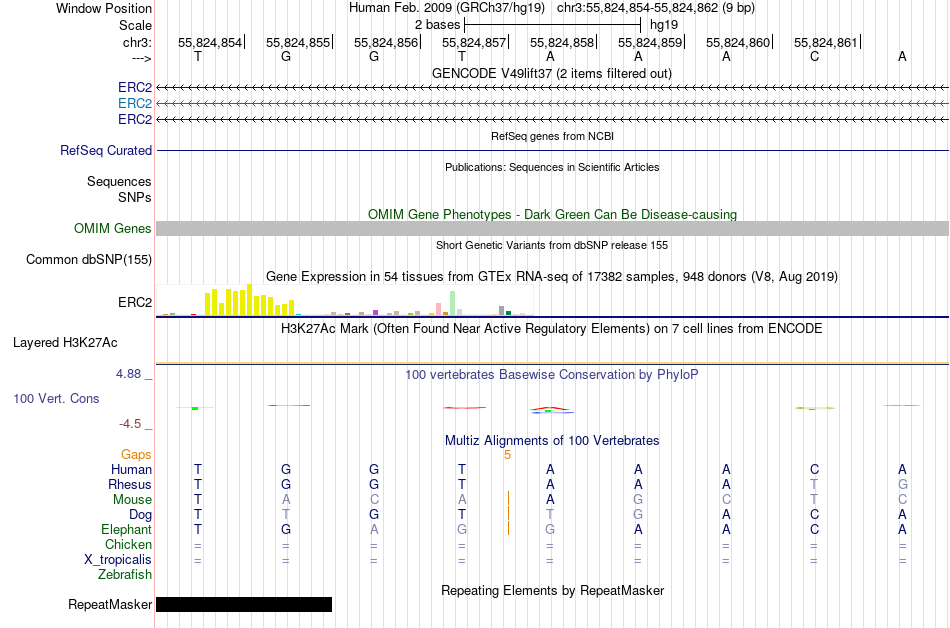This screenshot has height=628, width=950.
Task: Click Publications: Sequences in Scientific Articles title
Action: (552, 167)
